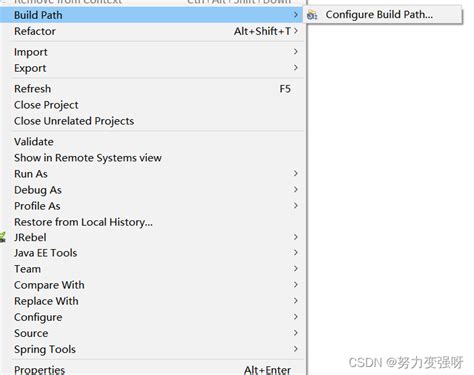Select the Build Path menu item
Image resolution: width=474 pixels, height=375 pixels.
[153, 15]
